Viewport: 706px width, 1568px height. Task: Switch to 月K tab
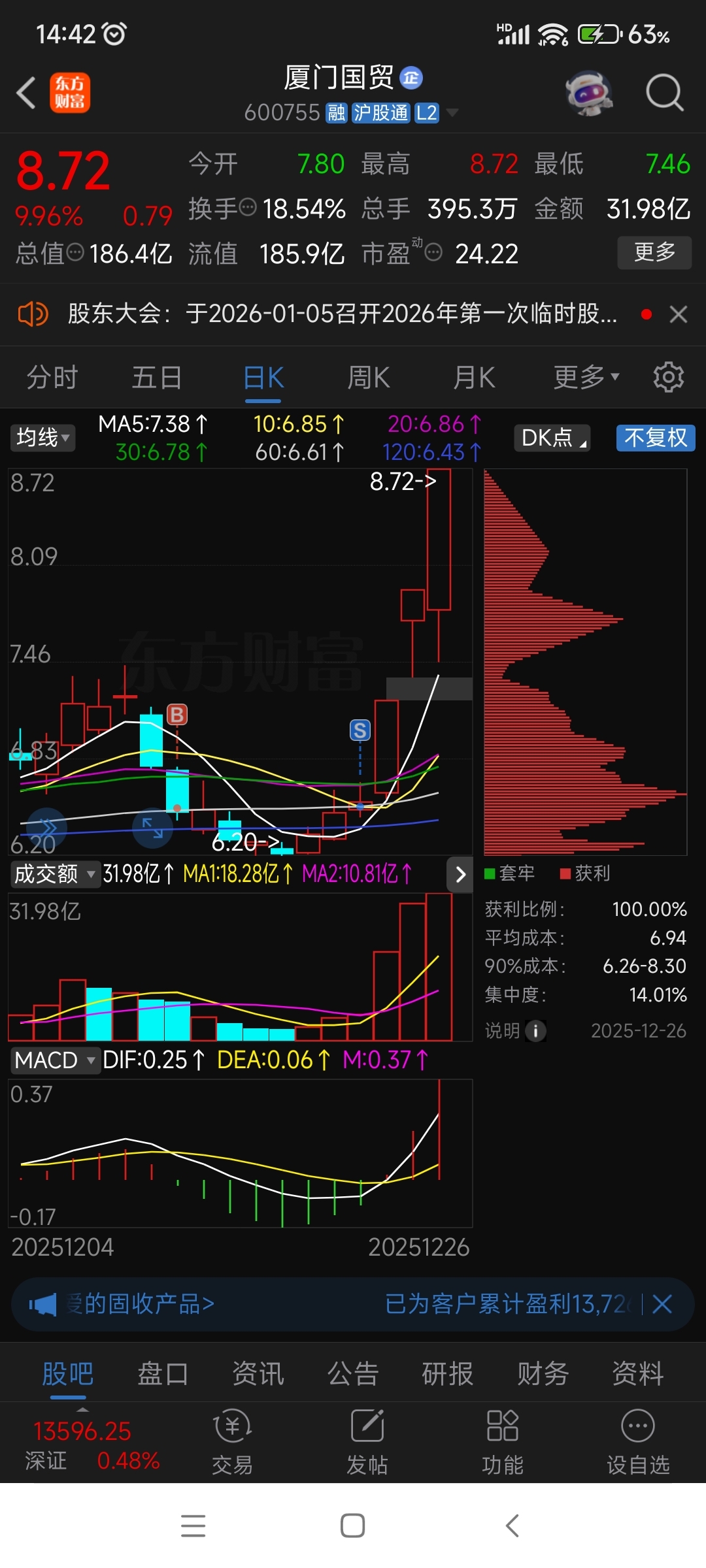474,377
